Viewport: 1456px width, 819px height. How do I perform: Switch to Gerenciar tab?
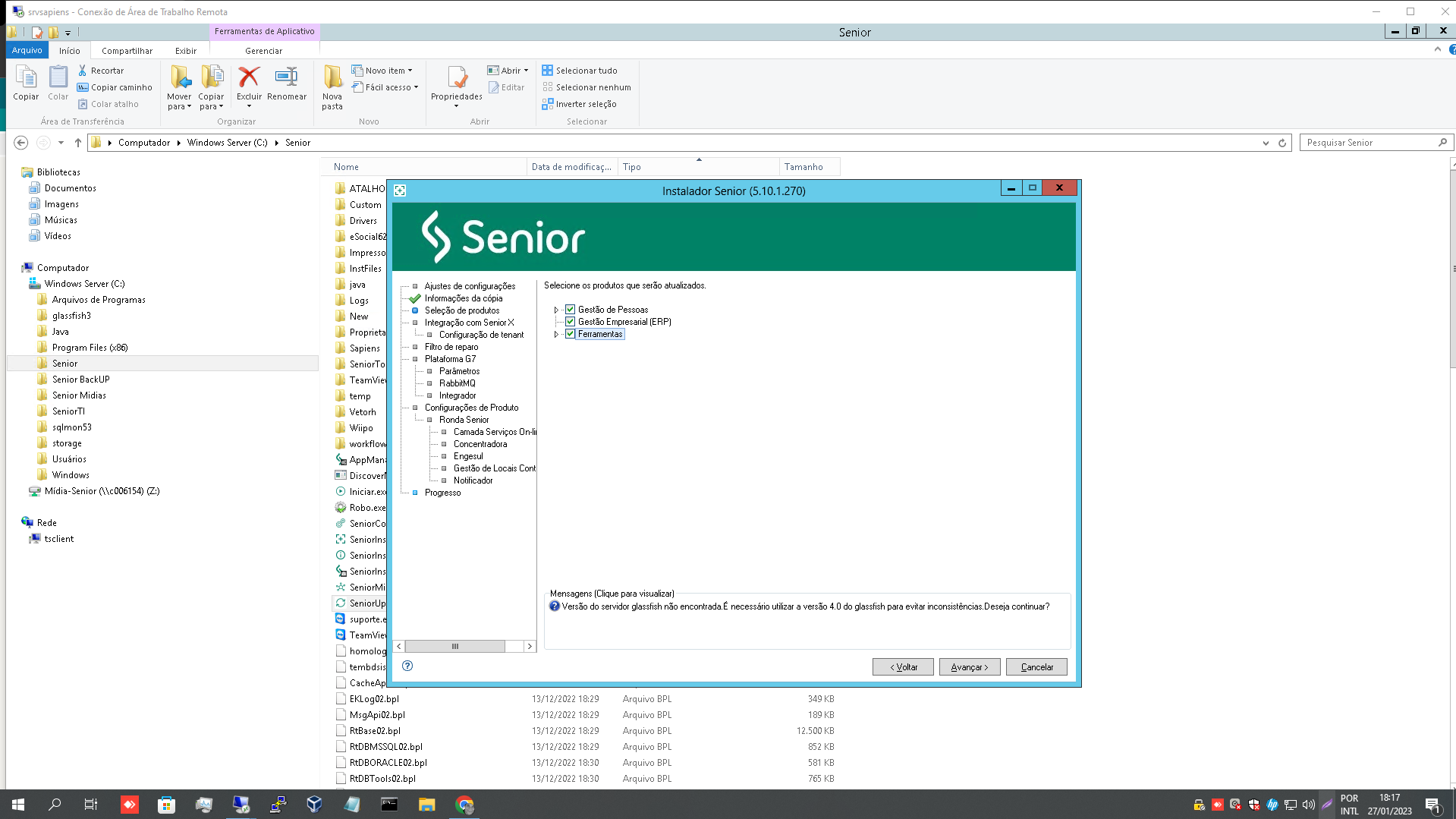[263, 51]
